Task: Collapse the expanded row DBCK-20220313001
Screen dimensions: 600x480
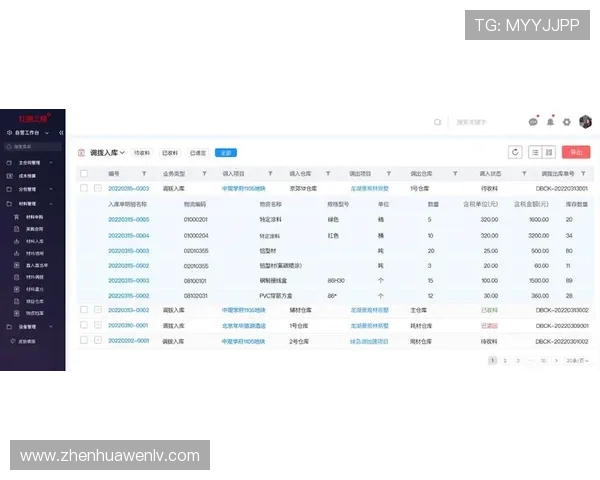Action: click(x=98, y=188)
